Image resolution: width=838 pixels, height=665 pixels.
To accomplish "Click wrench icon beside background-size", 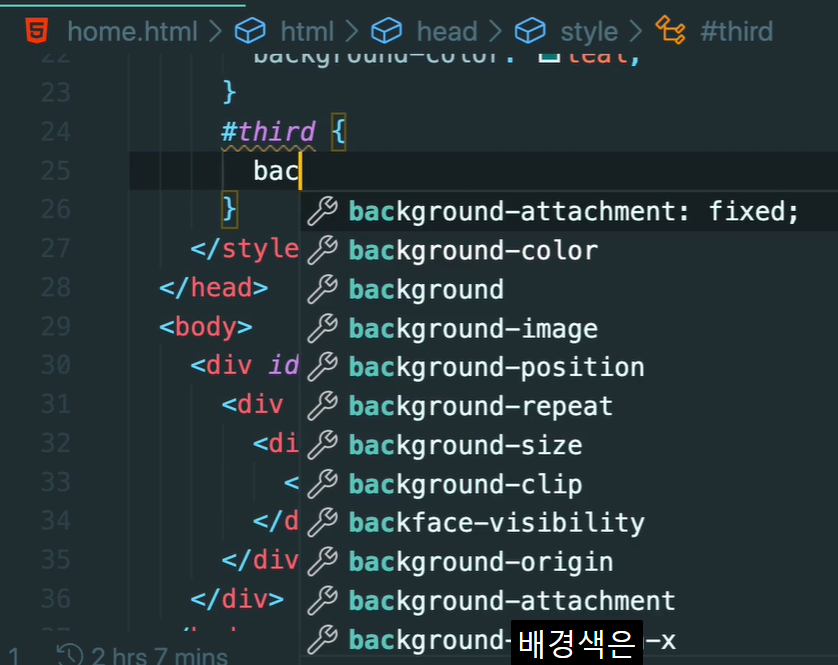I will pos(322,445).
